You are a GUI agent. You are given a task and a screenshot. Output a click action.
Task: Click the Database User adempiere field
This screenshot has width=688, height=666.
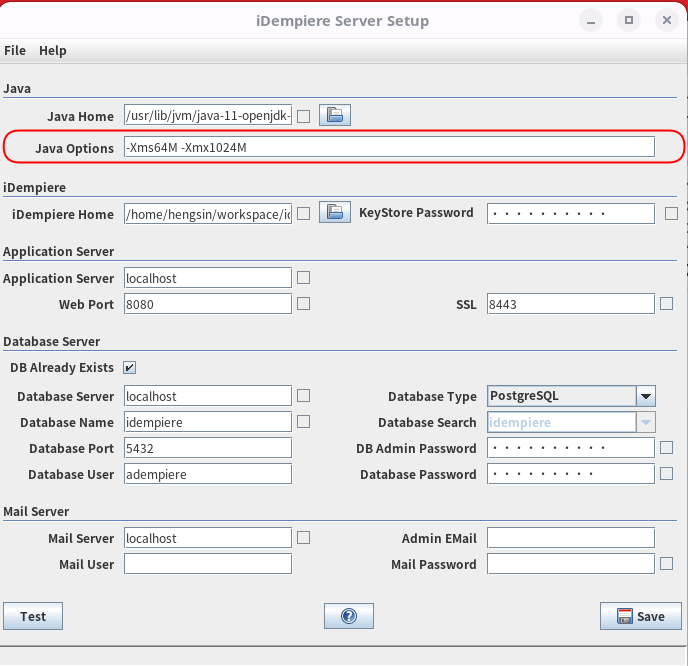click(208, 474)
